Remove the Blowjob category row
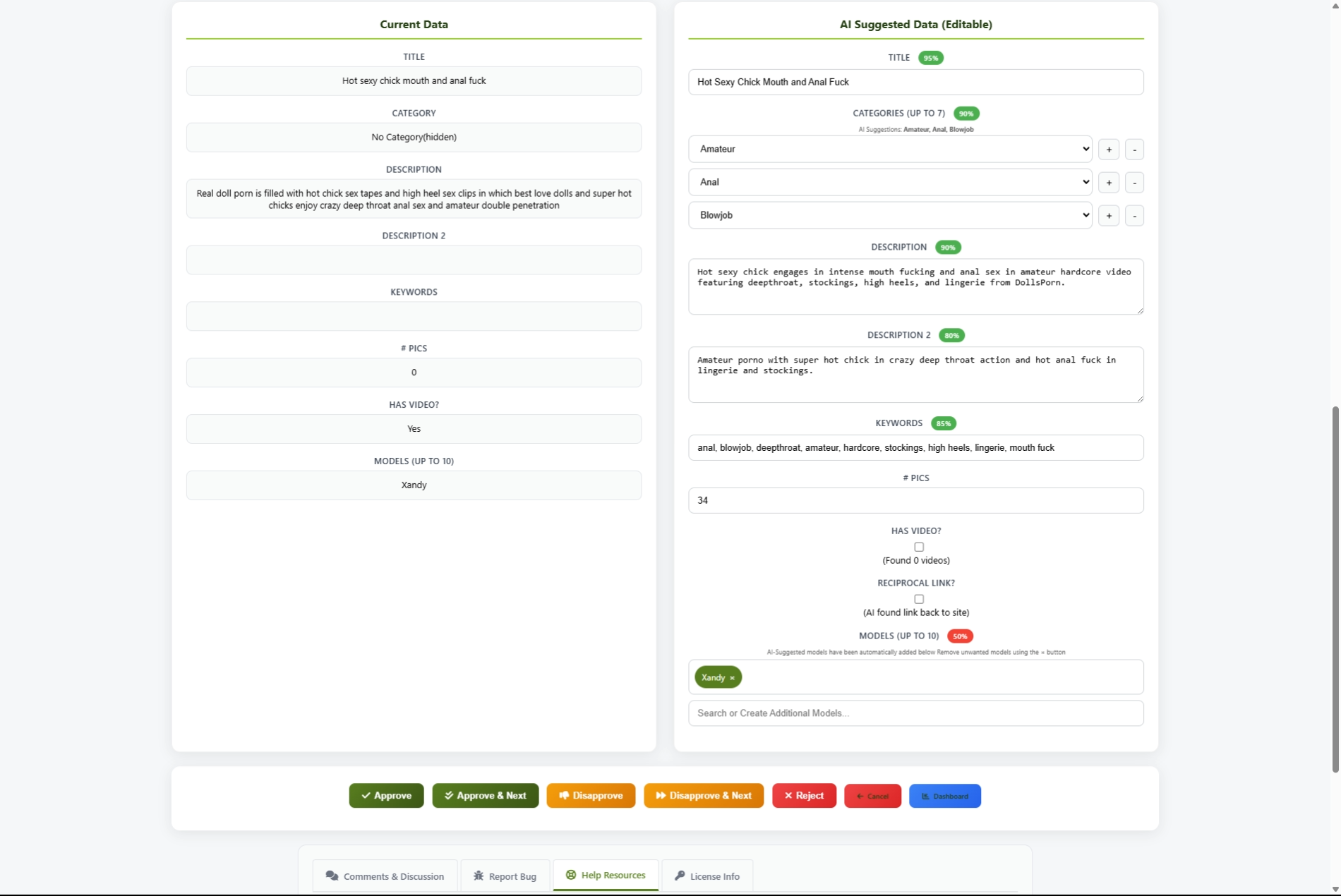The width and height of the screenshot is (1341, 896). coord(1134,216)
